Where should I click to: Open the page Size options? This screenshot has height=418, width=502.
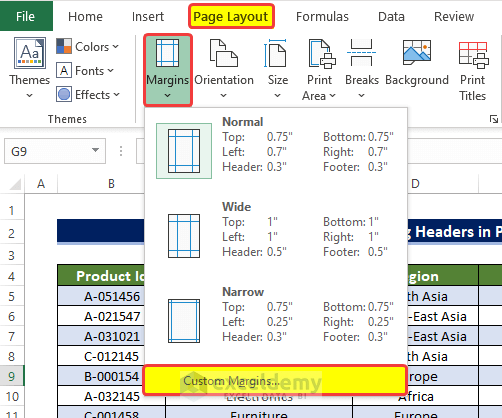pyautogui.click(x=278, y=70)
